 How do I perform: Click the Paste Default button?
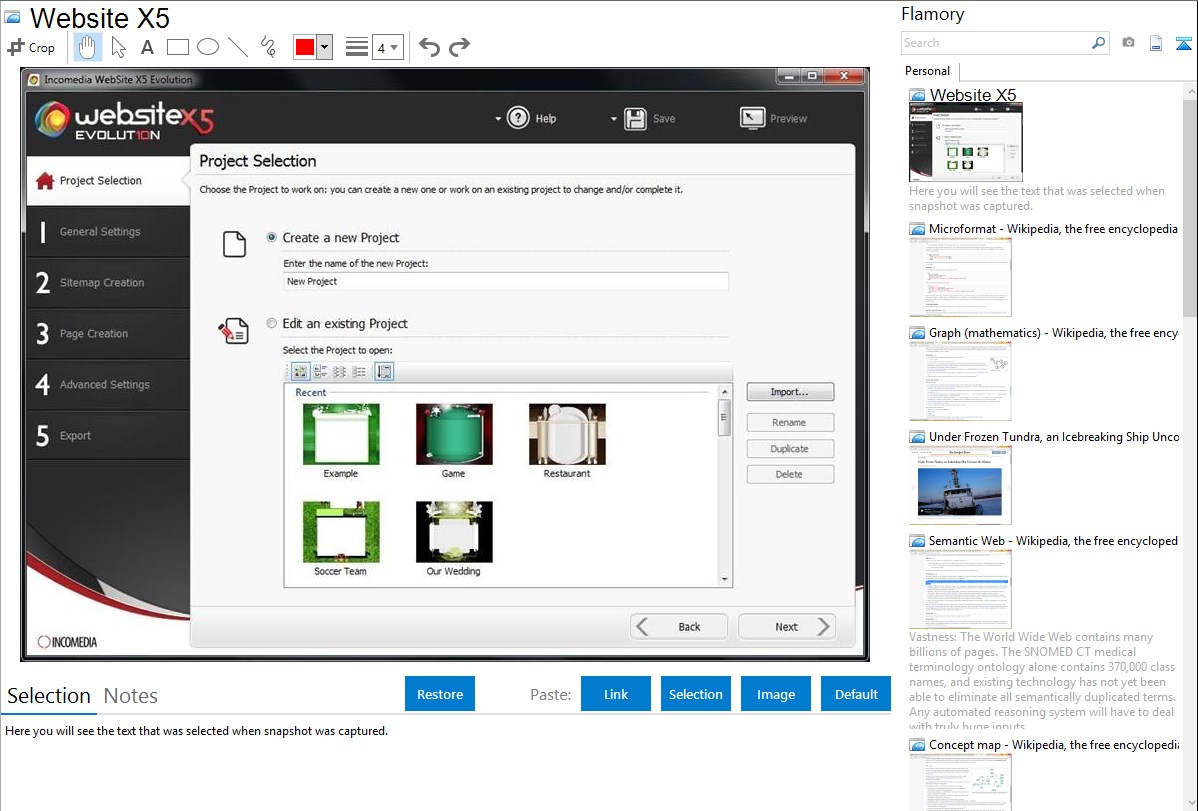click(856, 694)
